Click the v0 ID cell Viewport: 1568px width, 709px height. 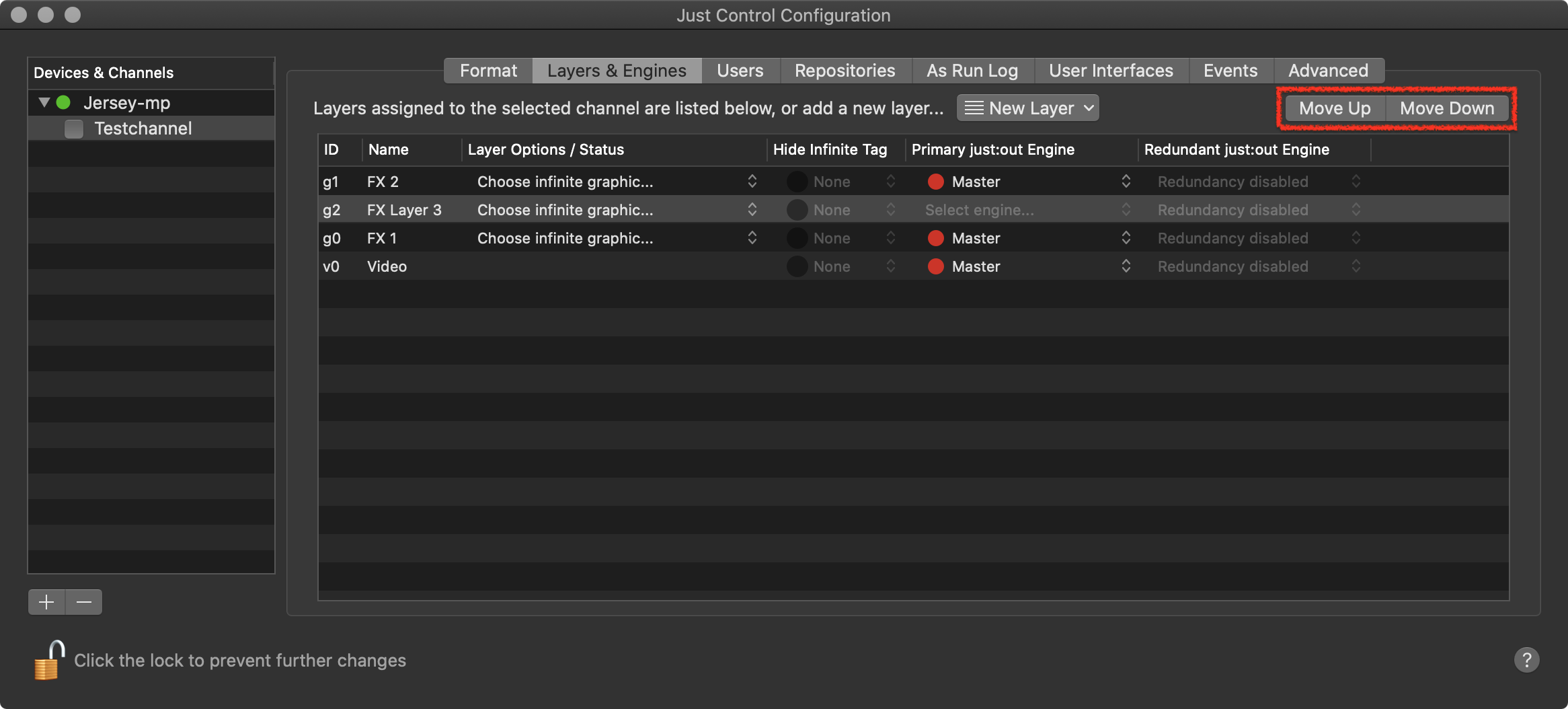[331, 266]
